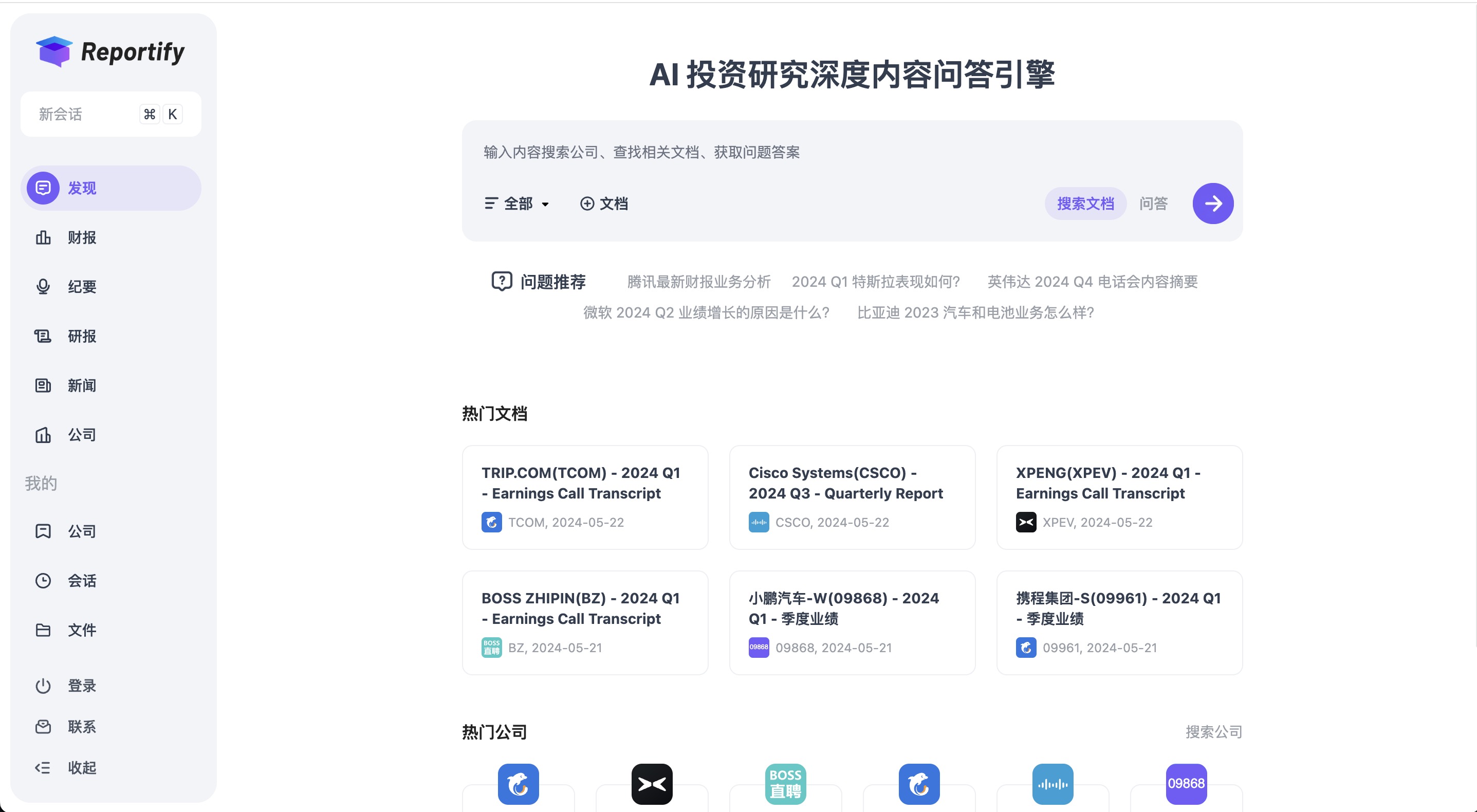Image resolution: width=1477 pixels, height=812 pixels.
Task: Open the Cisco waveform company tile in 热门公司
Action: [x=1053, y=784]
